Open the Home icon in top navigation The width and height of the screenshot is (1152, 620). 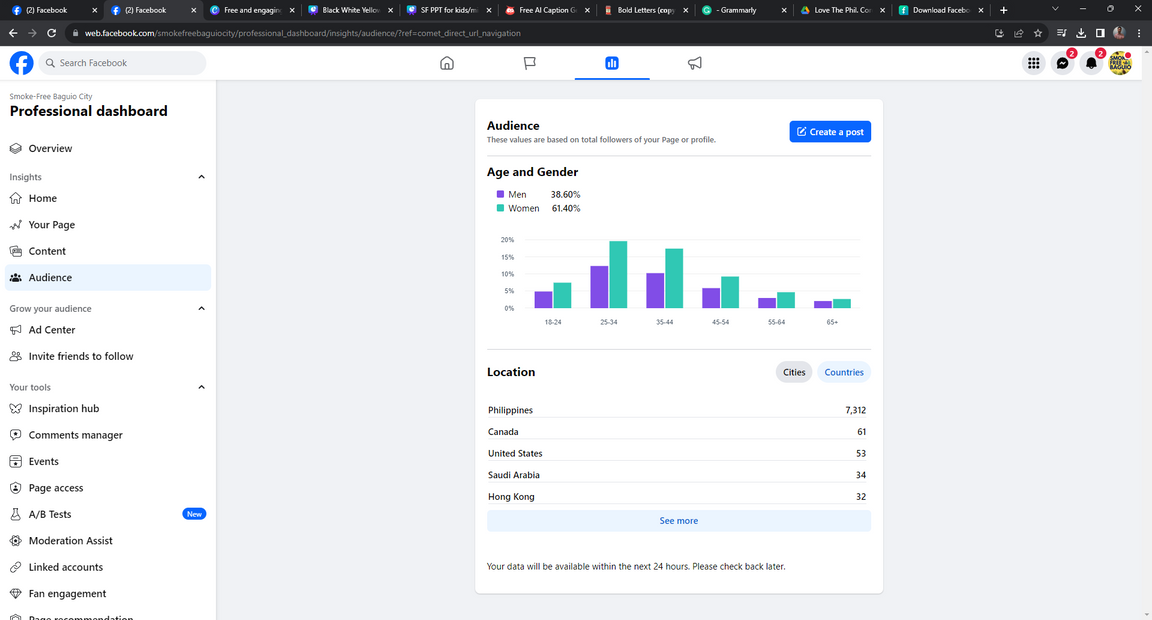tap(447, 63)
